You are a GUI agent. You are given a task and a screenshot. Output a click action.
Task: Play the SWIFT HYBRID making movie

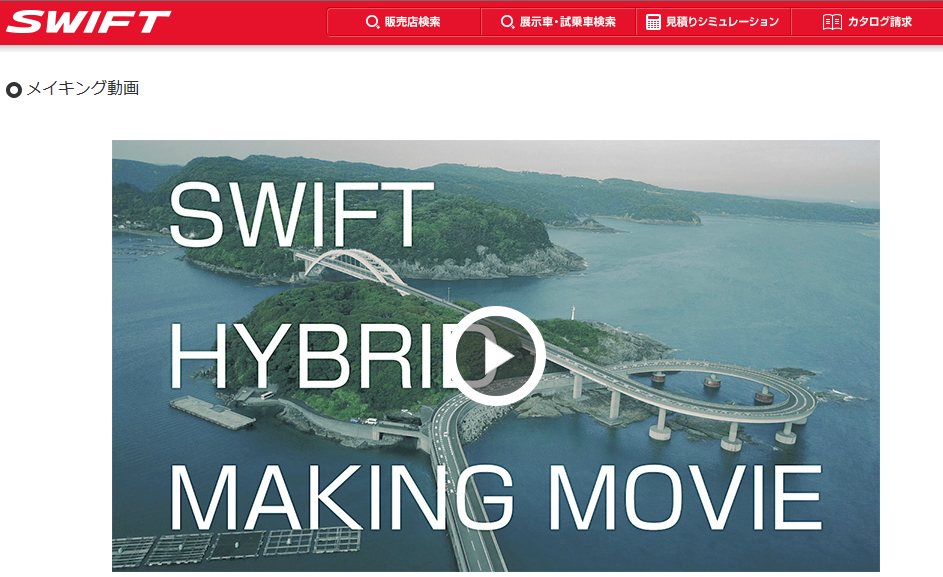pos(496,356)
